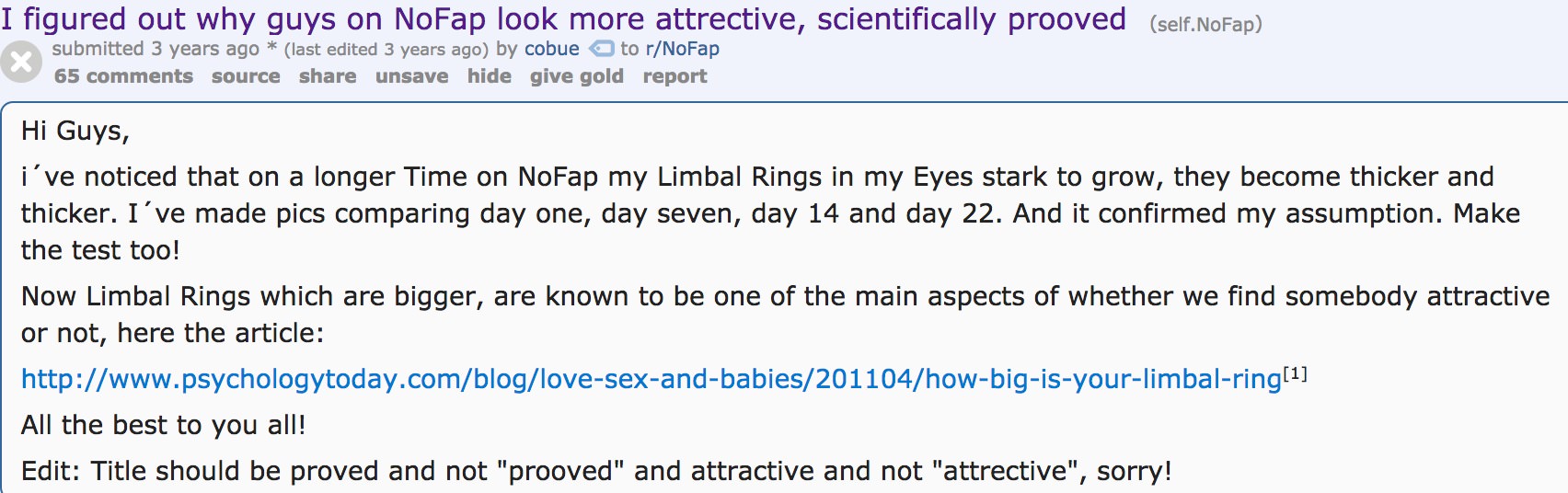Unsave this post

411,76
